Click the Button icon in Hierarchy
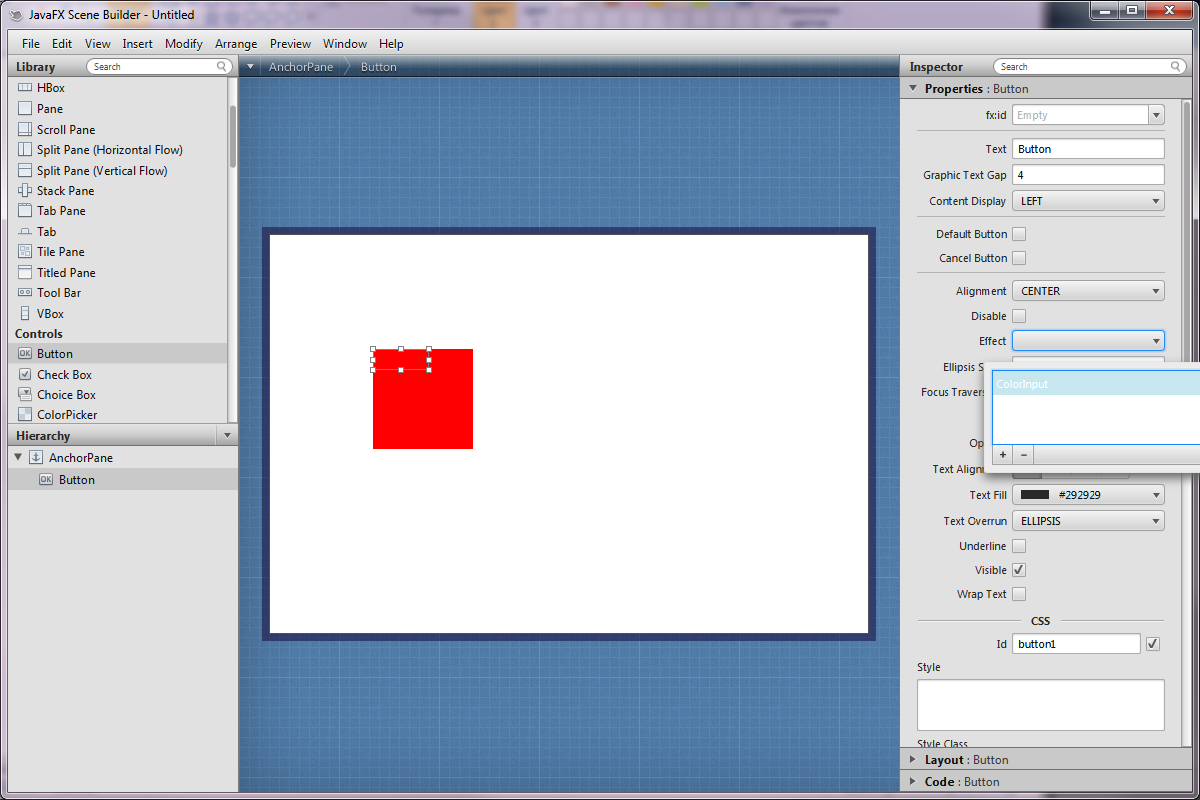Image resolution: width=1200 pixels, height=800 pixels. [x=46, y=480]
